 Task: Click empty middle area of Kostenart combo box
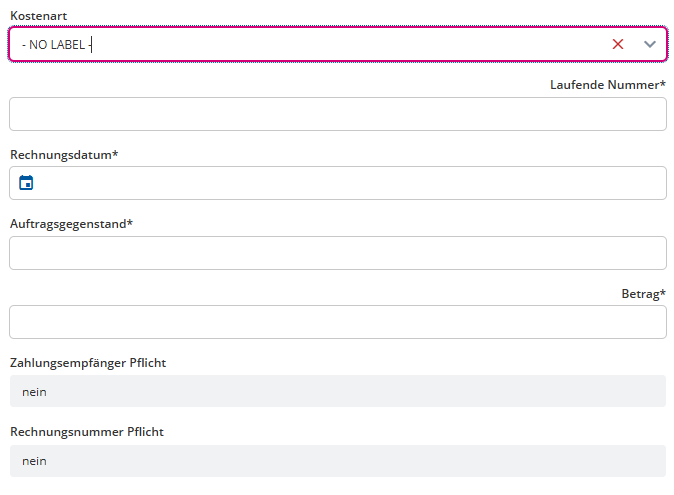tap(344, 44)
